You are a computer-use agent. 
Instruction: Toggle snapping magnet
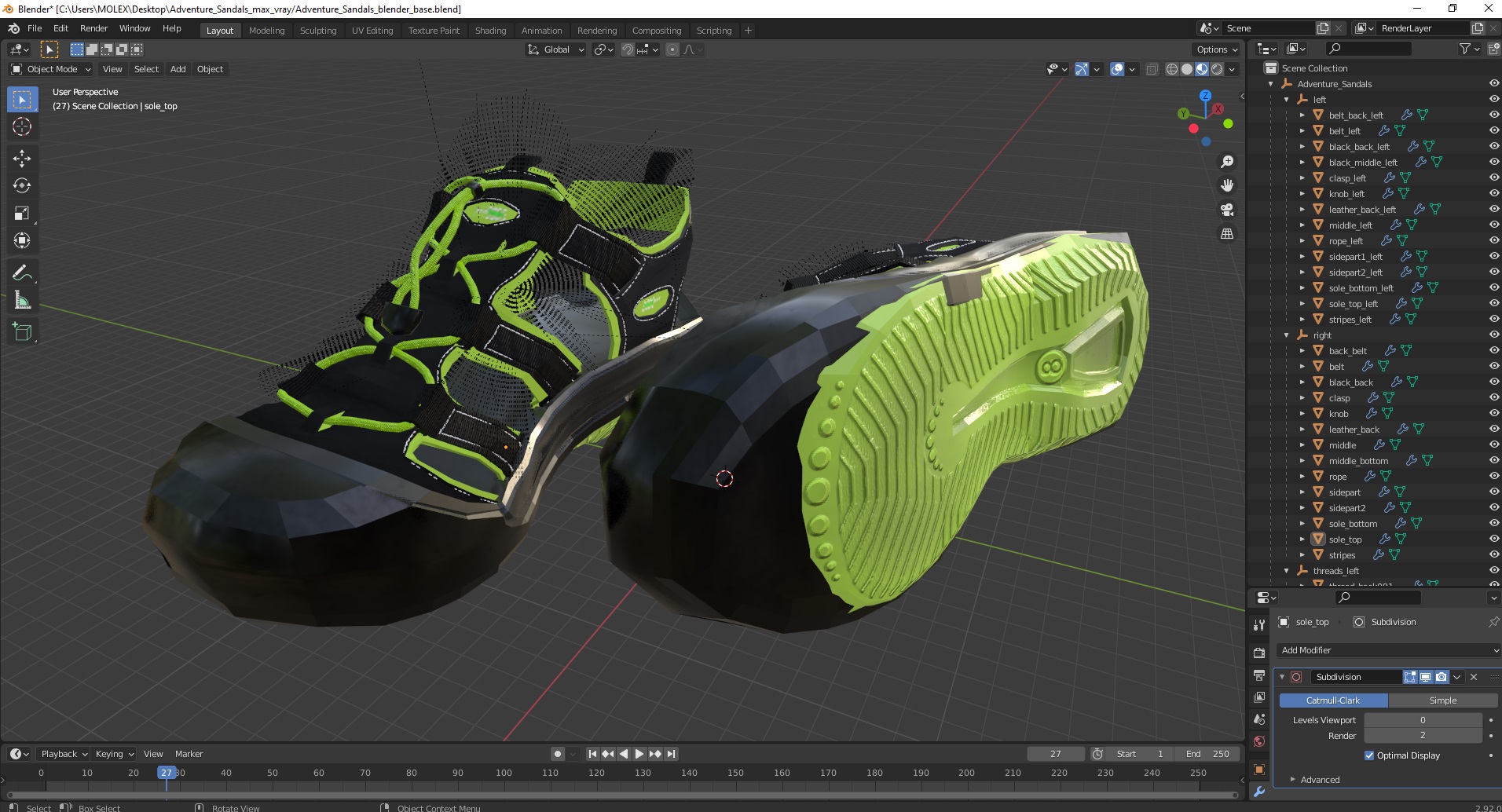pyautogui.click(x=627, y=49)
